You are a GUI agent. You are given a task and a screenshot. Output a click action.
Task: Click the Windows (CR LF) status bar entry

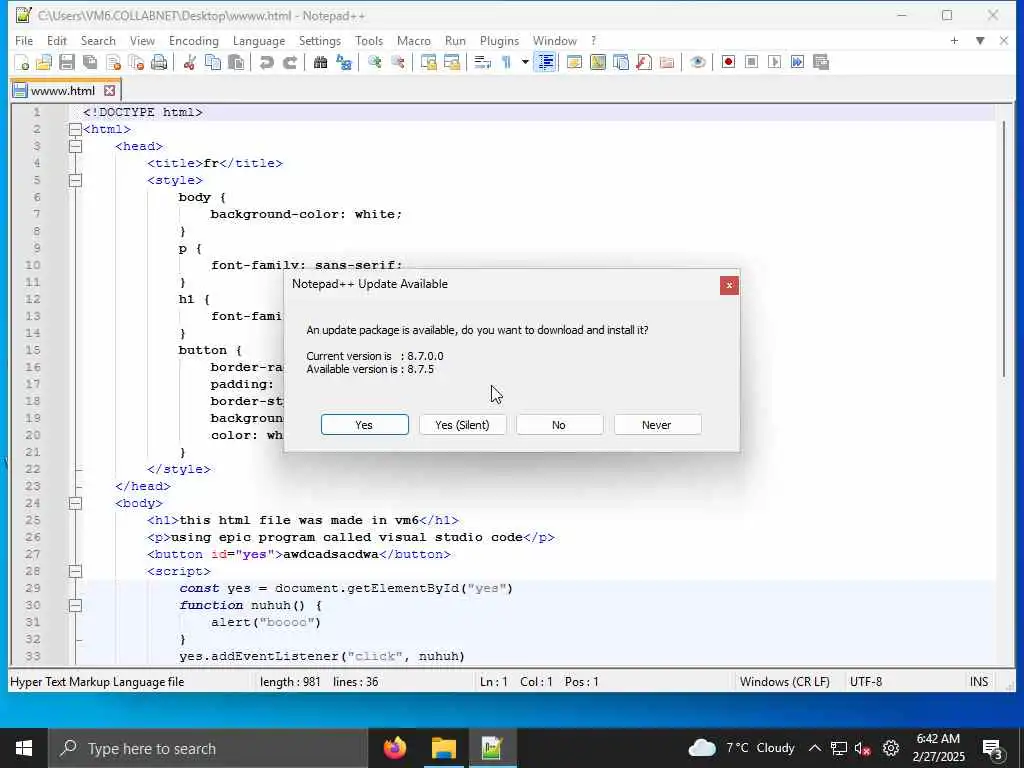784,682
